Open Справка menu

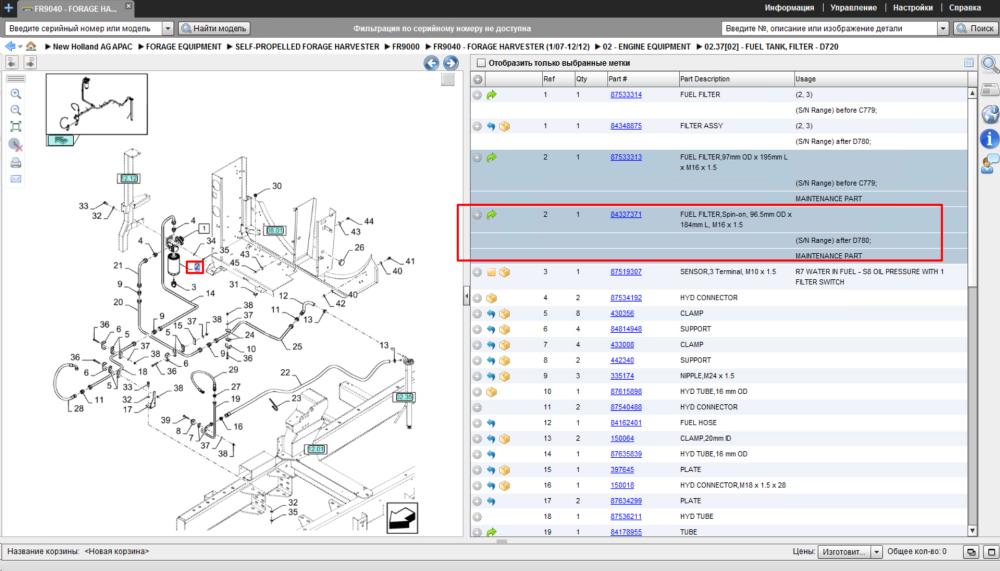click(965, 8)
